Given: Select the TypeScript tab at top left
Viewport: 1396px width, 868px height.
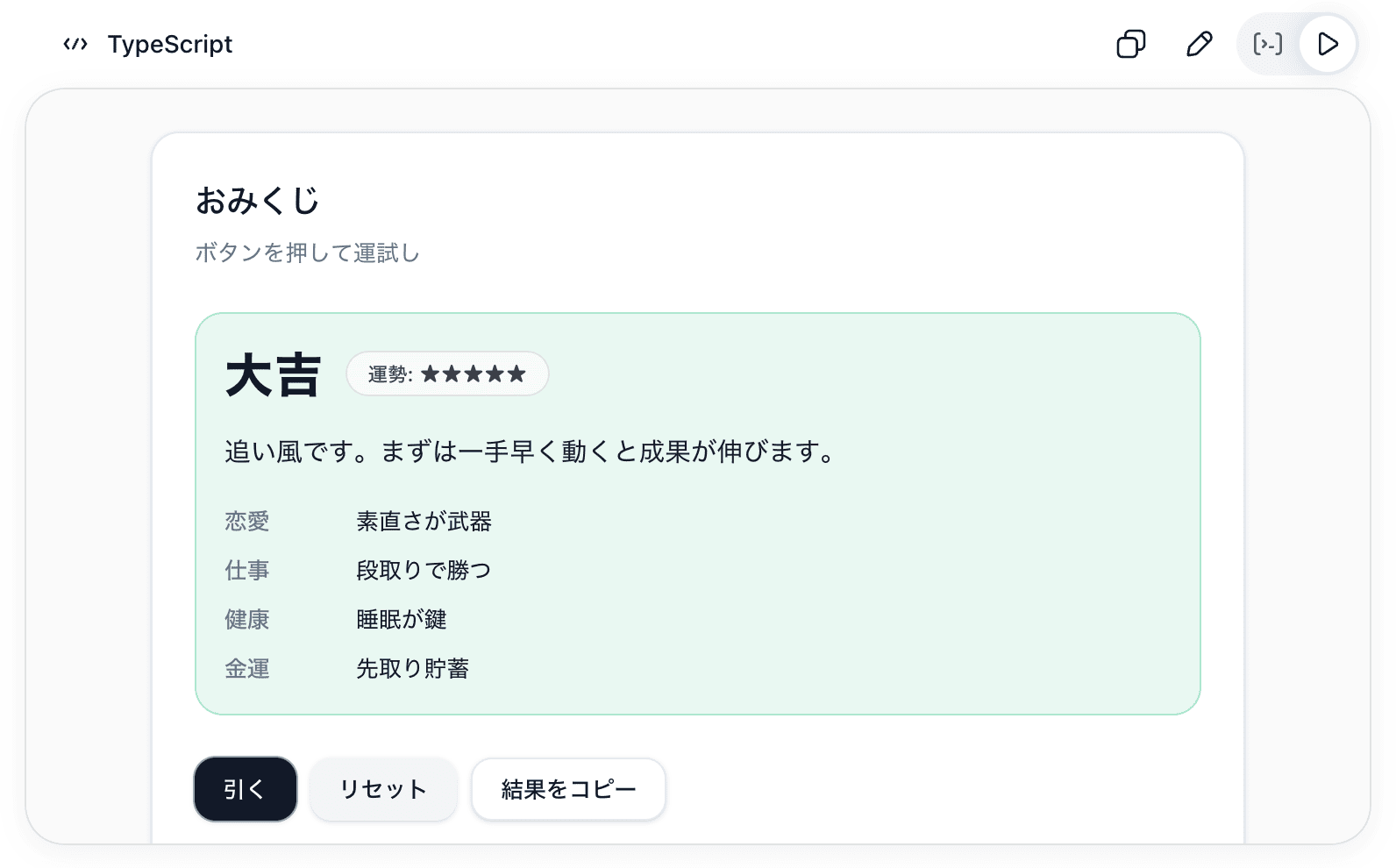Looking at the screenshot, I should (x=147, y=44).
